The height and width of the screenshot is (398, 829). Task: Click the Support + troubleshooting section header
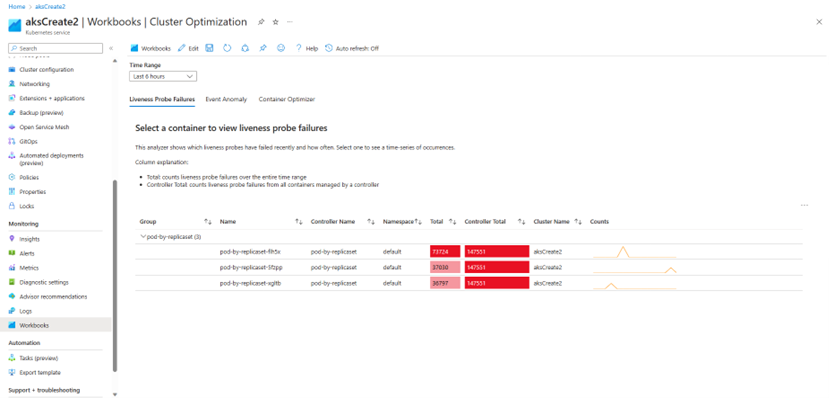pos(44,390)
